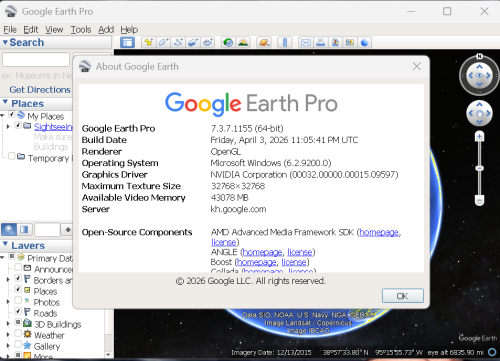Uncheck the Places layer checkbox

(18, 289)
